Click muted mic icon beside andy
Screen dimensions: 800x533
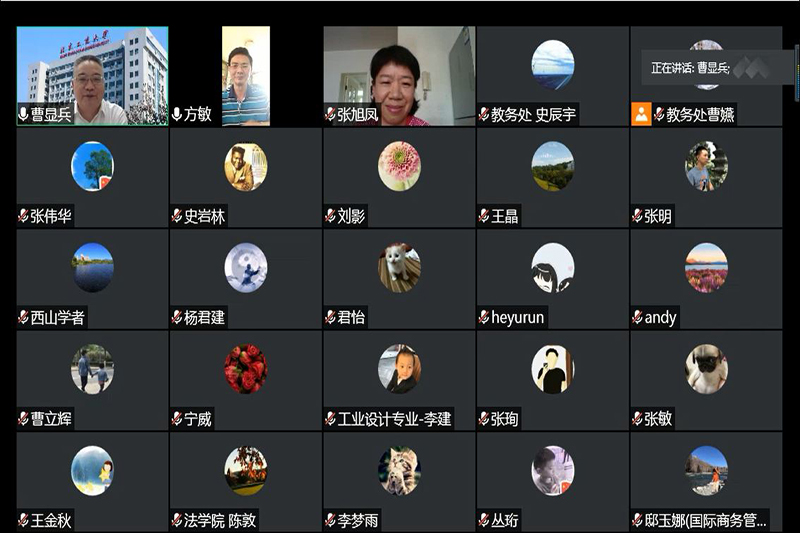click(x=637, y=317)
